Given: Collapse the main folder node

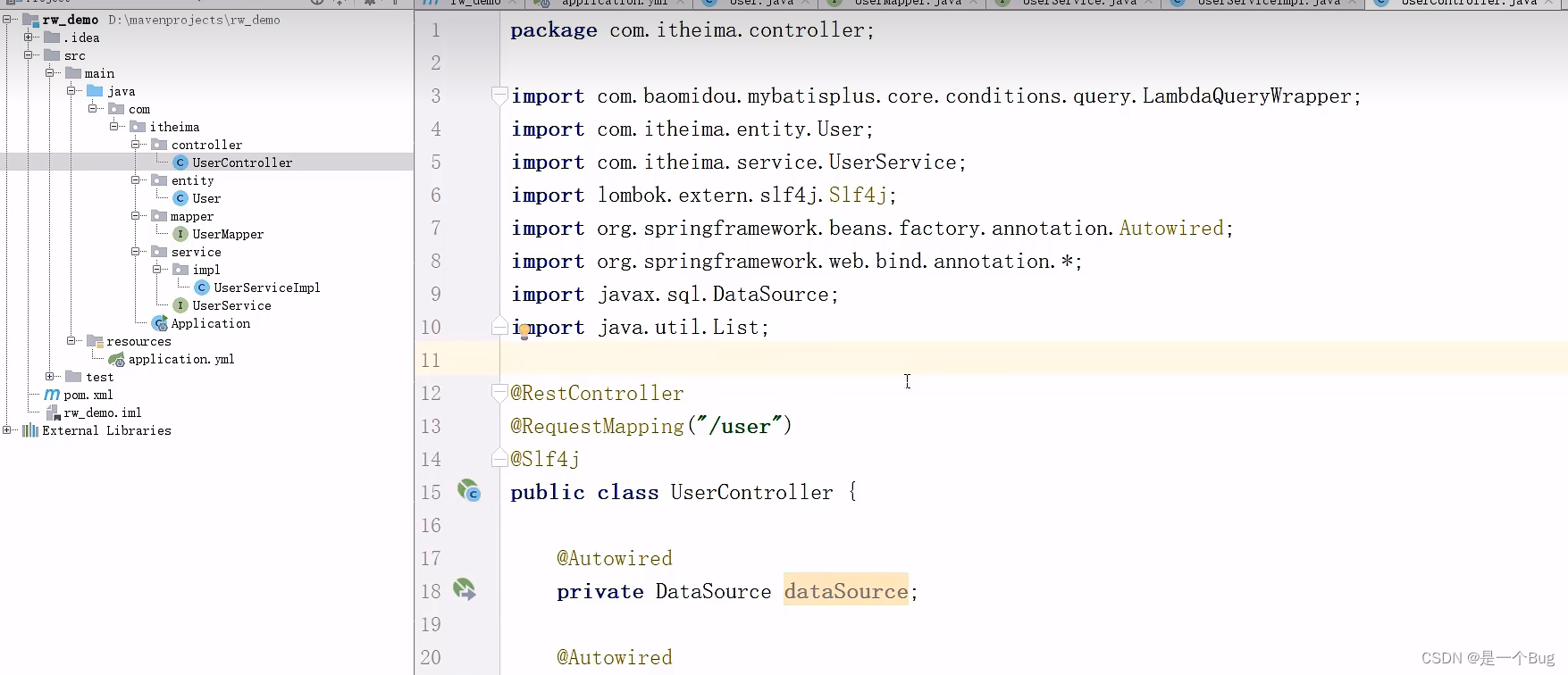Looking at the screenshot, I should pyautogui.click(x=50, y=72).
